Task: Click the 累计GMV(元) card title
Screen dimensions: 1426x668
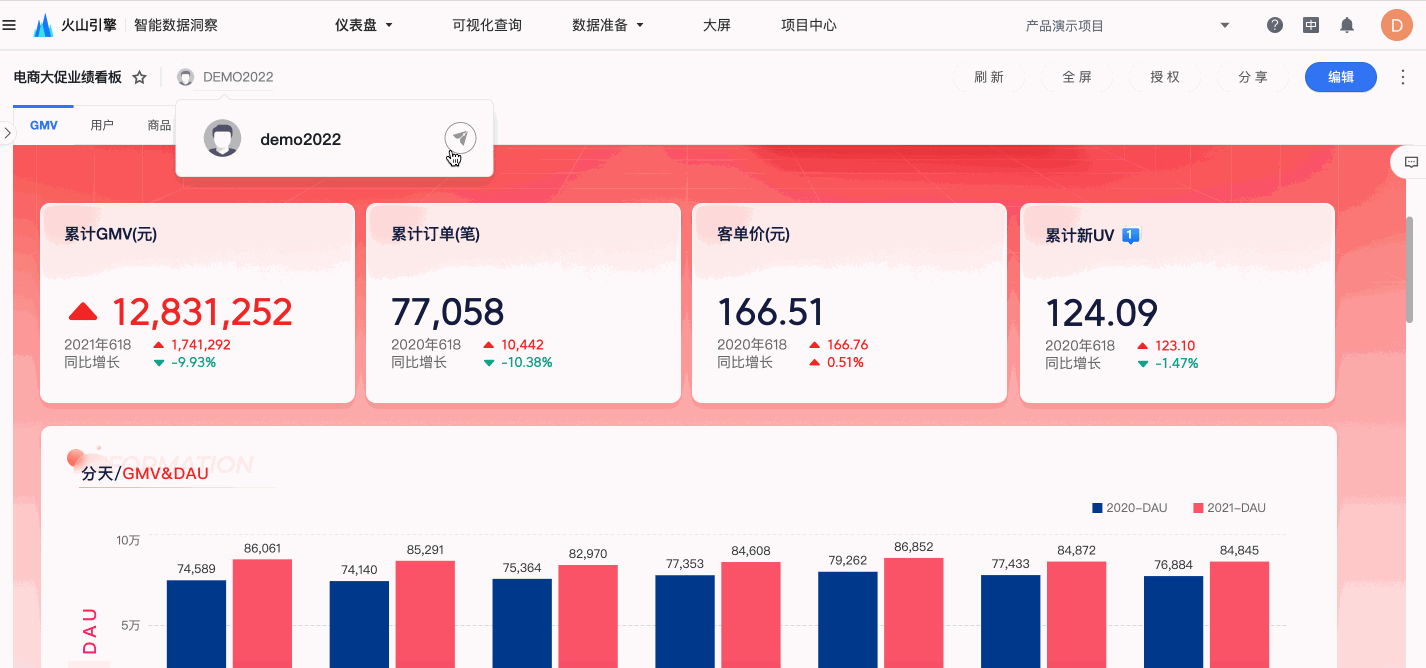Action: [x=111, y=235]
